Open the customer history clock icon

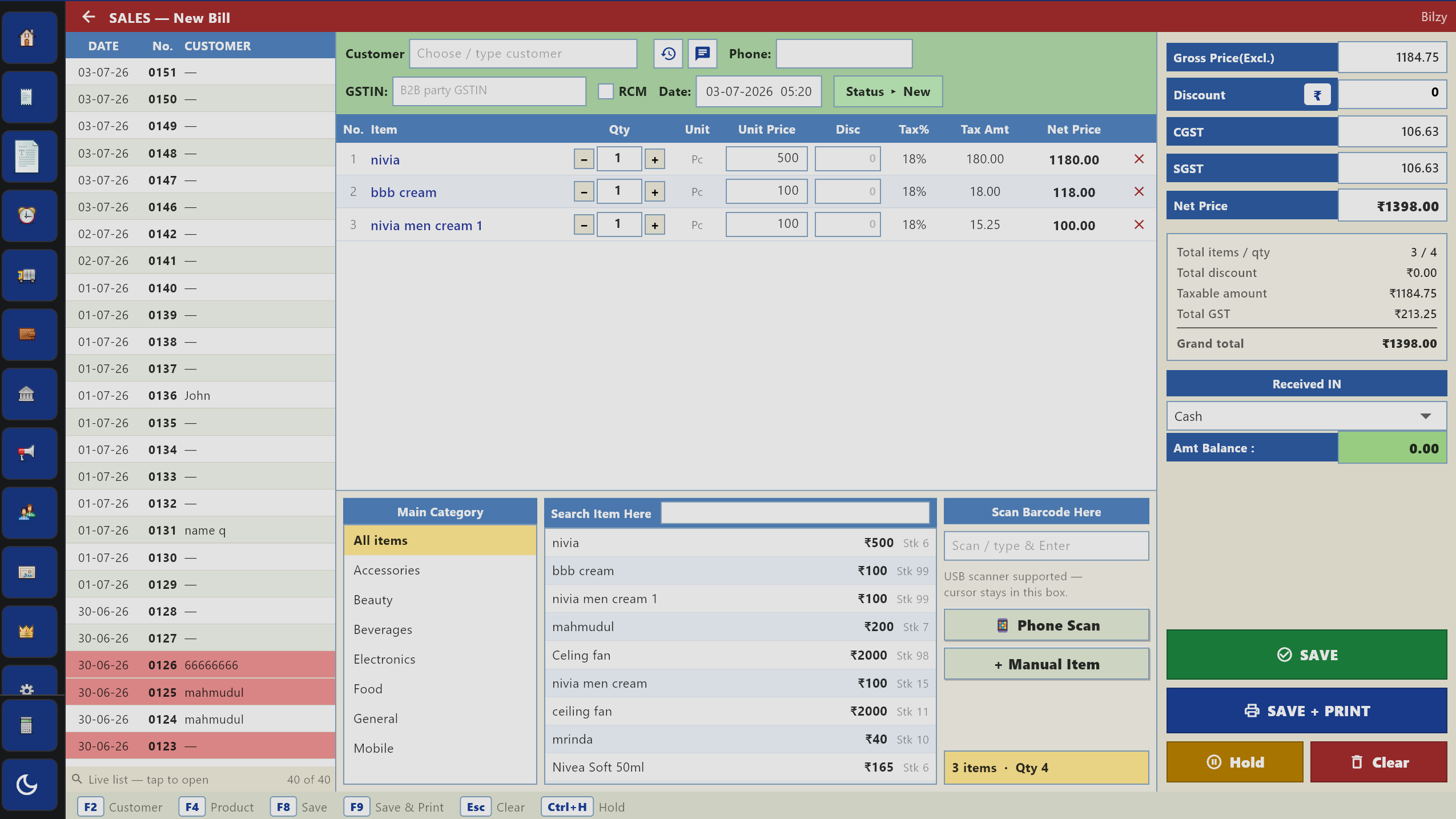coord(668,54)
